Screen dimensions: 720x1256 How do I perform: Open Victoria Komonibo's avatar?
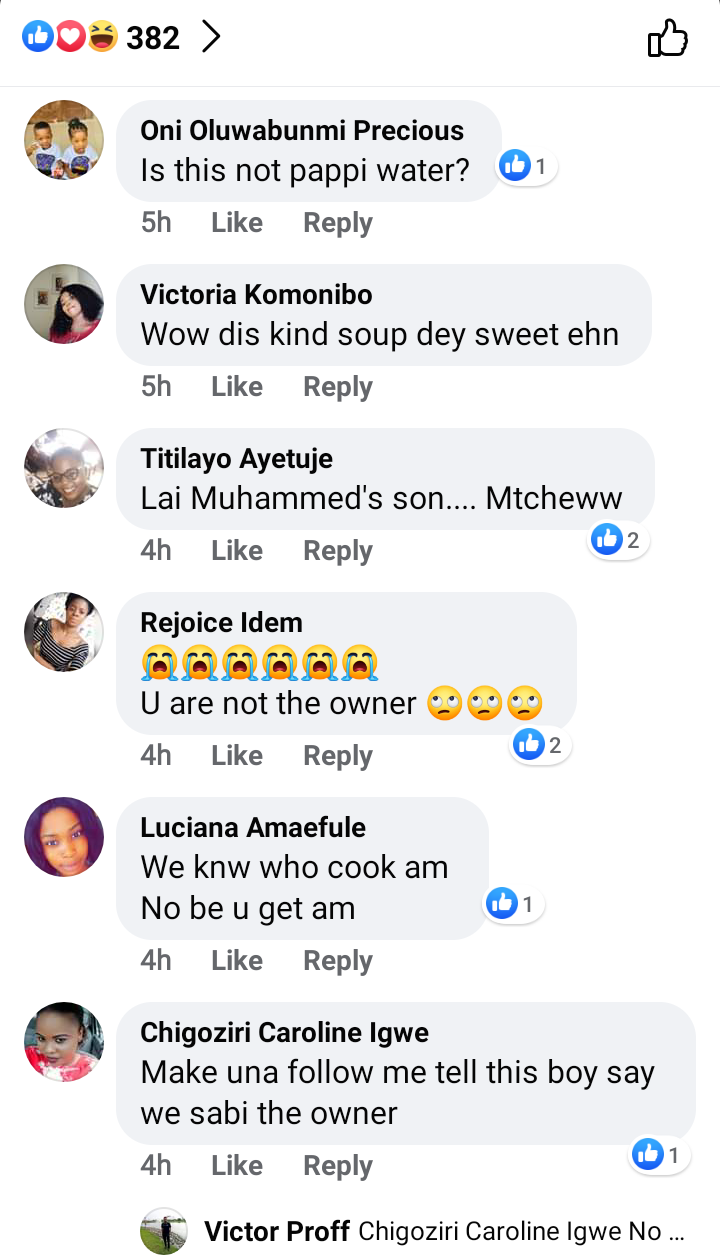pyautogui.click(x=64, y=304)
